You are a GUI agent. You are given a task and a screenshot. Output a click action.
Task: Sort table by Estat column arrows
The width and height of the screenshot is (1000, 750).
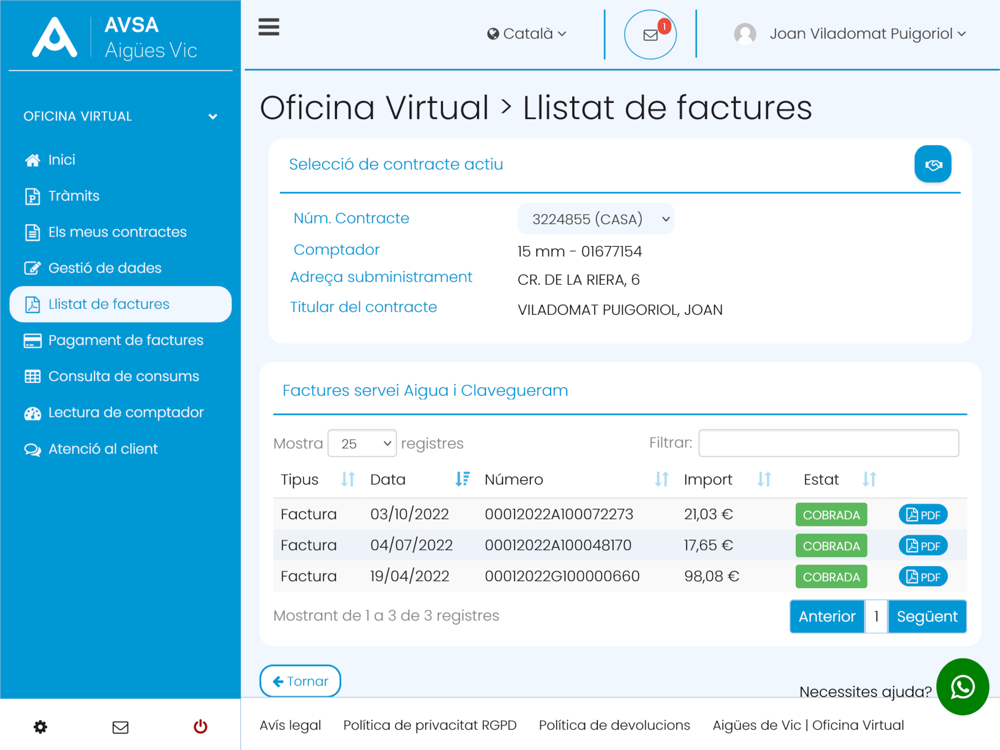(869, 479)
